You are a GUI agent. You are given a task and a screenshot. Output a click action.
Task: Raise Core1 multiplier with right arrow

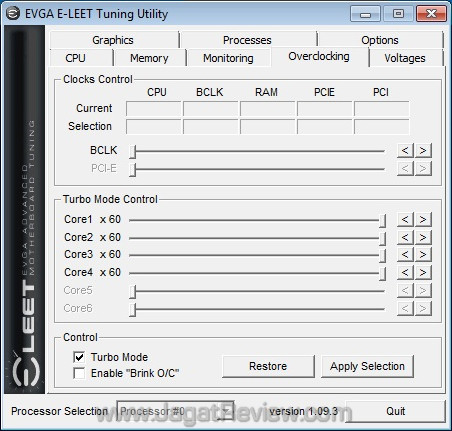(x=423, y=220)
